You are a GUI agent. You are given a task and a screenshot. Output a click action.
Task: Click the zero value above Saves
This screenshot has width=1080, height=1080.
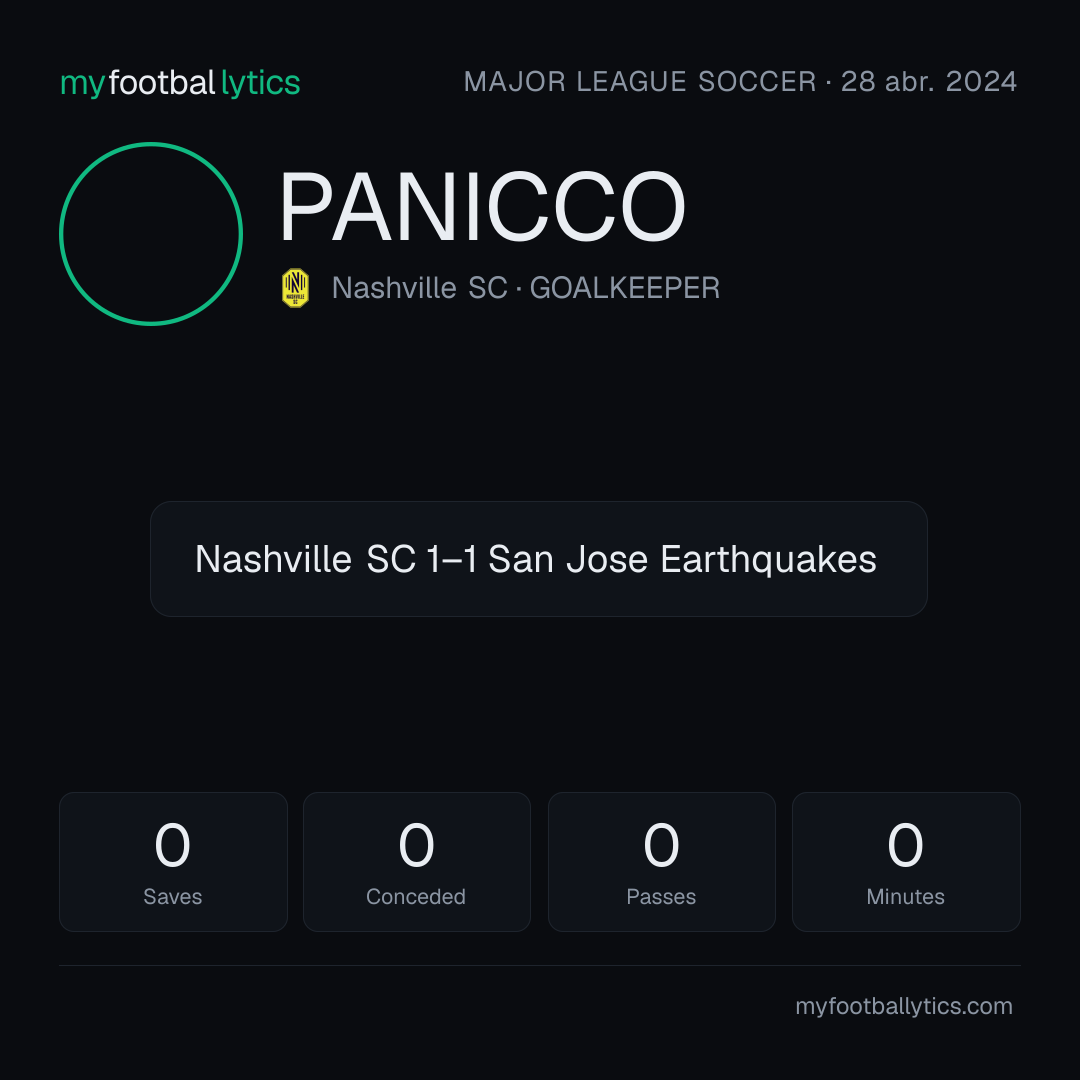(172, 845)
